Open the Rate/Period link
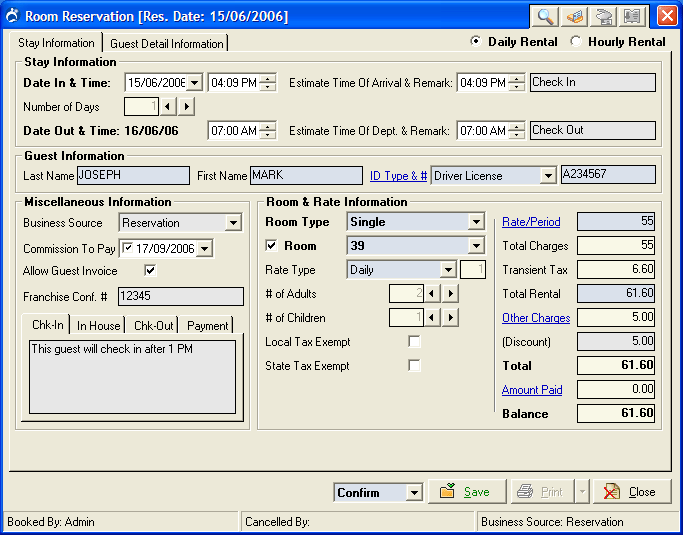The width and height of the screenshot is (683, 535). 531,222
